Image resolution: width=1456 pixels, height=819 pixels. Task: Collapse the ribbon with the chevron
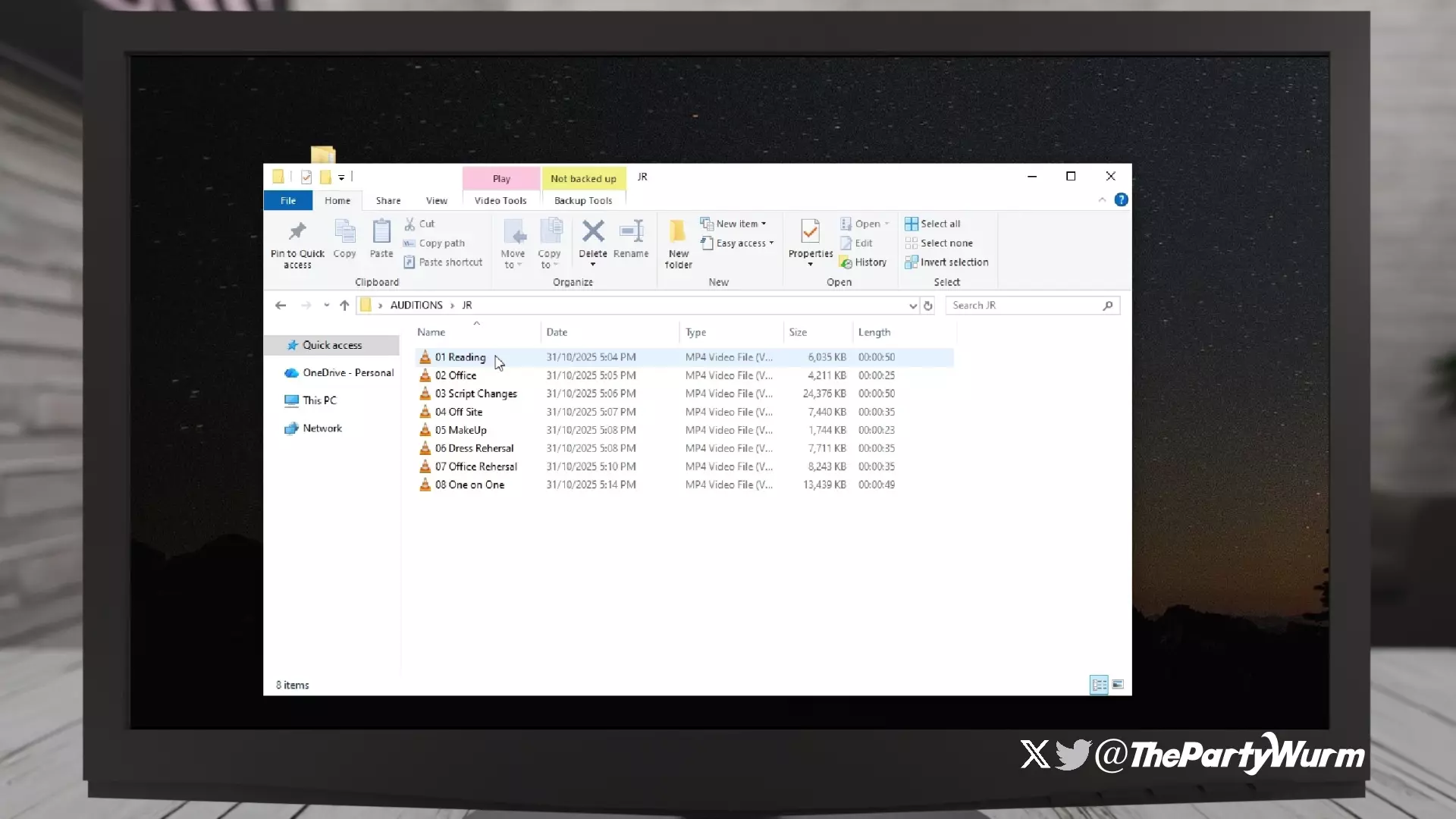coord(1102,200)
